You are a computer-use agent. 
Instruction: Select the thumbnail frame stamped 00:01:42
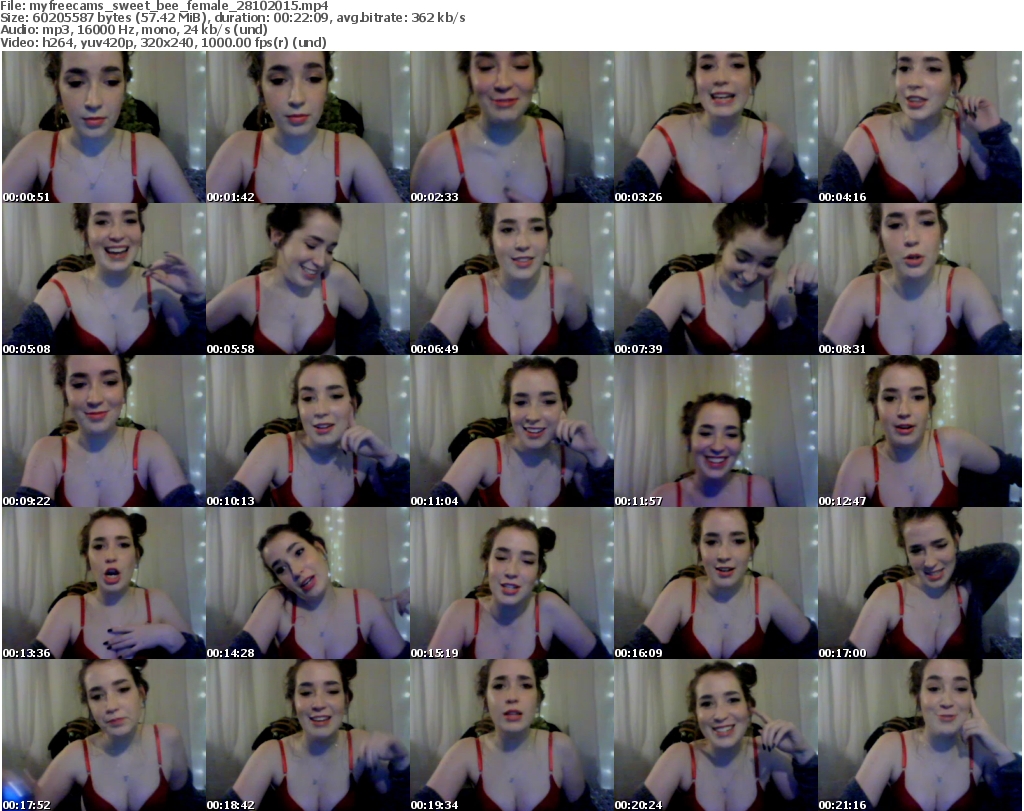tap(308, 127)
